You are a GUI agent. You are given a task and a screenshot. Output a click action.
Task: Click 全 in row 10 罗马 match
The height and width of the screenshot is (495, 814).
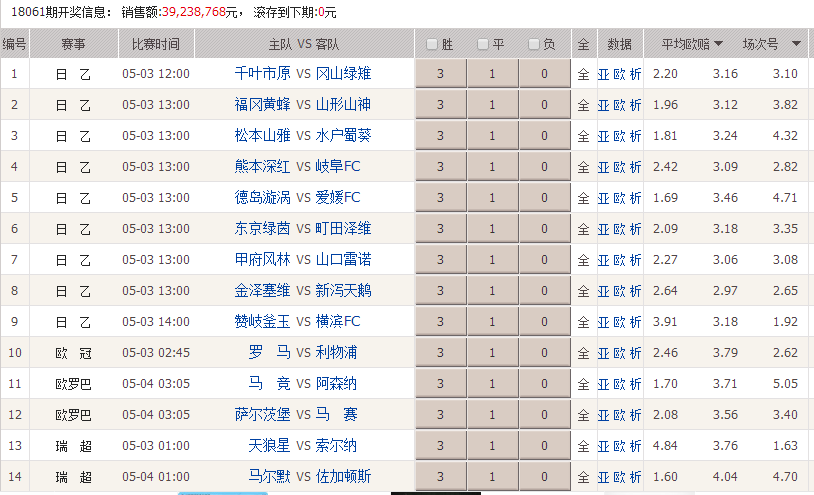point(584,353)
